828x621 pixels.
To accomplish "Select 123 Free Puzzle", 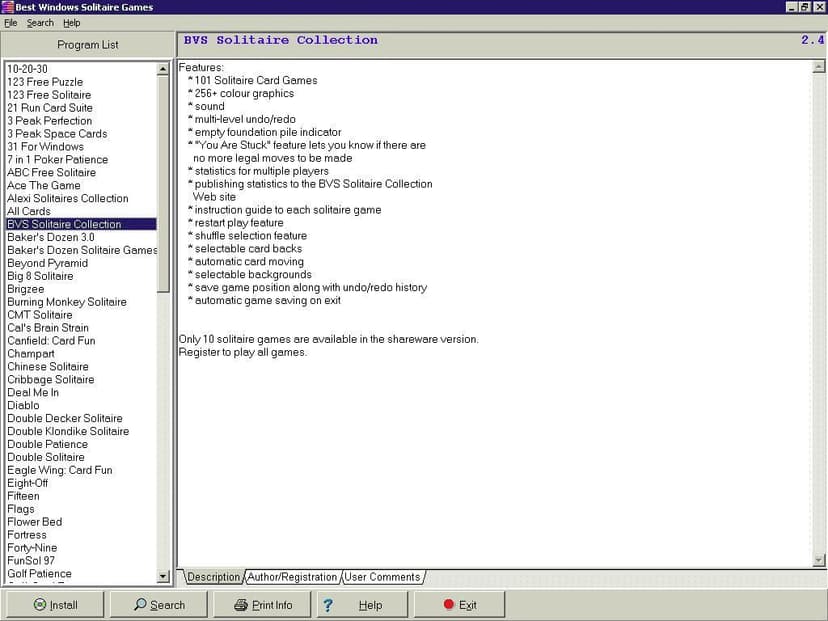I will [x=81, y=82].
